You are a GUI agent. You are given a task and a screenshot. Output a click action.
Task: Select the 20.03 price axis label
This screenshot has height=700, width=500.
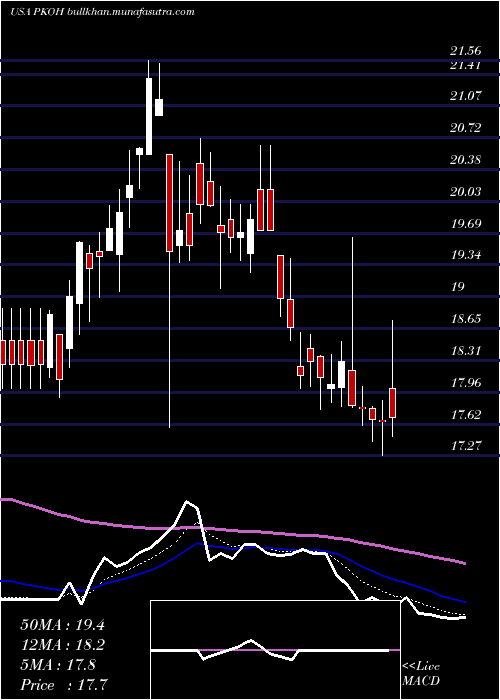pos(468,192)
